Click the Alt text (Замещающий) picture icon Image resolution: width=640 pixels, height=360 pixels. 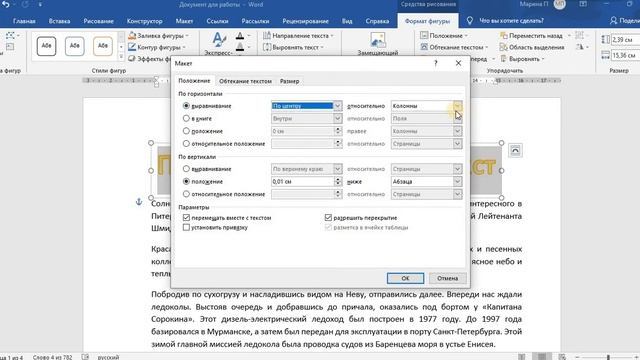(378, 41)
